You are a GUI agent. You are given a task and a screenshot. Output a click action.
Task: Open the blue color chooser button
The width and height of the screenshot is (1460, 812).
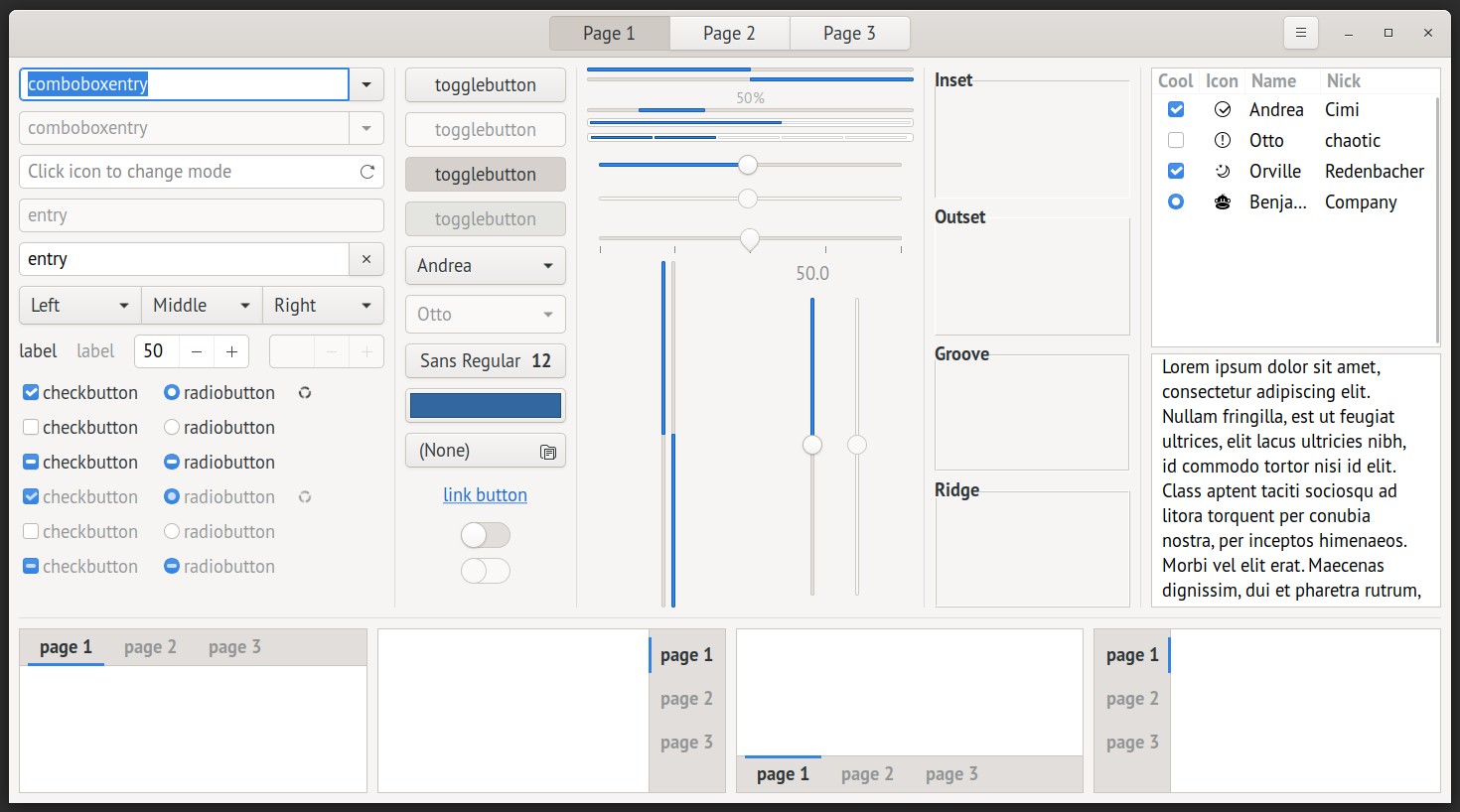(x=485, y=406)
